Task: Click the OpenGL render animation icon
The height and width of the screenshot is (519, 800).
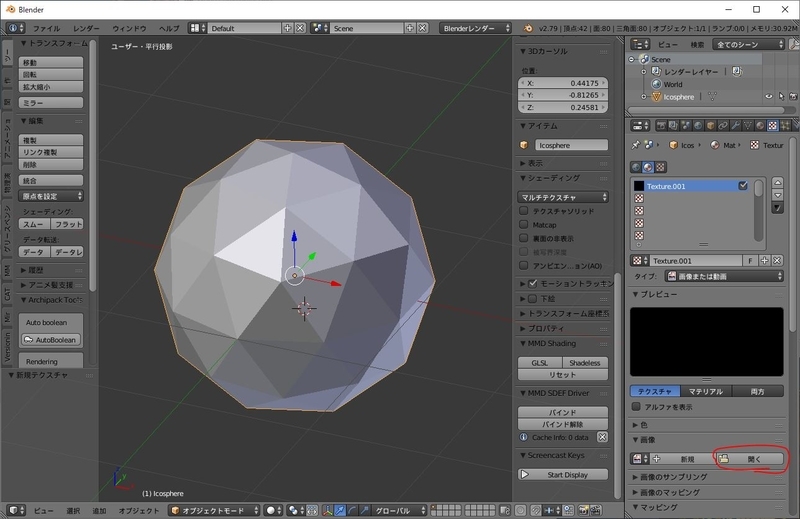Action: pyautogui.click(x=595, y=510)
